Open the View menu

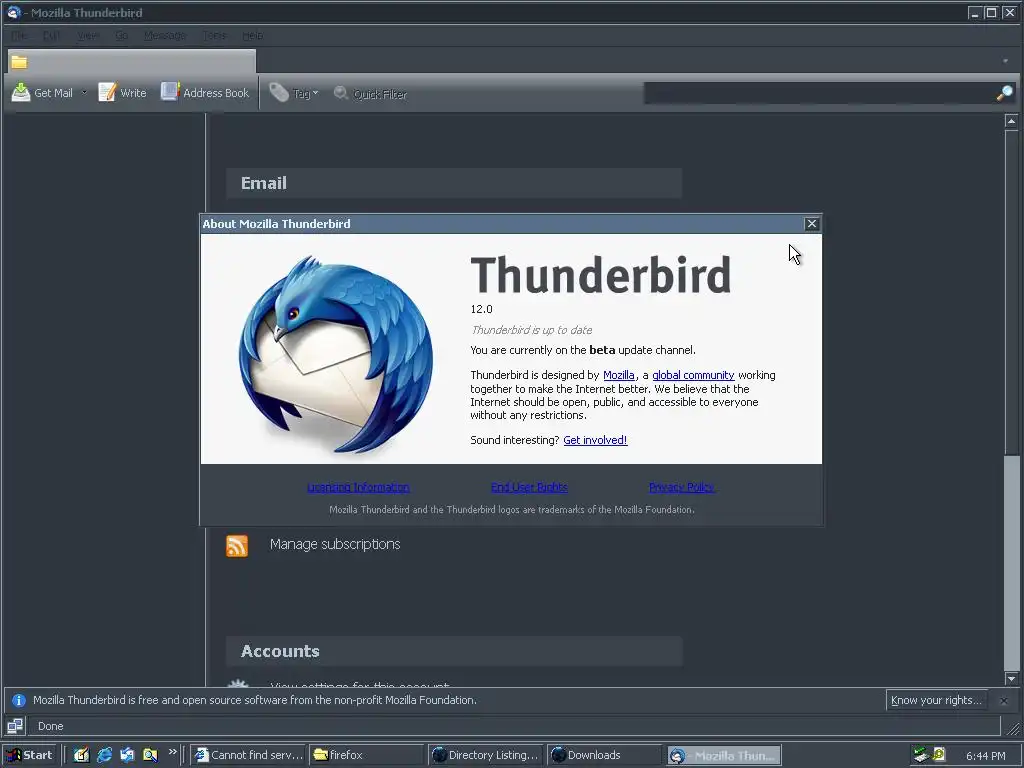tap(88, 35)
